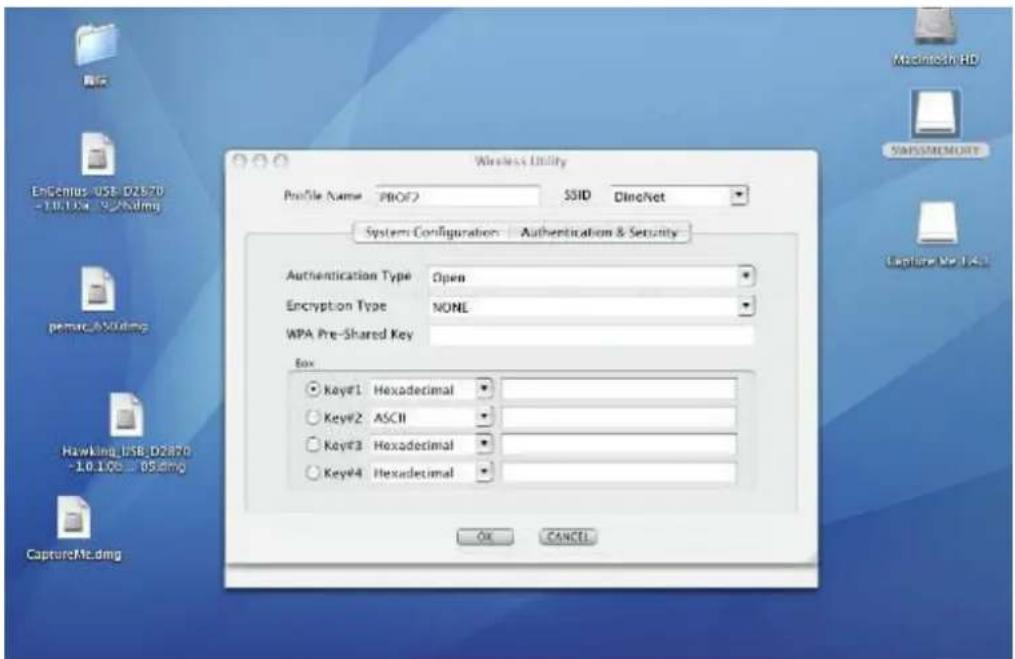This screenshot has width=1015, height=659.
Task: Click the Profile Name input field
Action: pos(457,196)
